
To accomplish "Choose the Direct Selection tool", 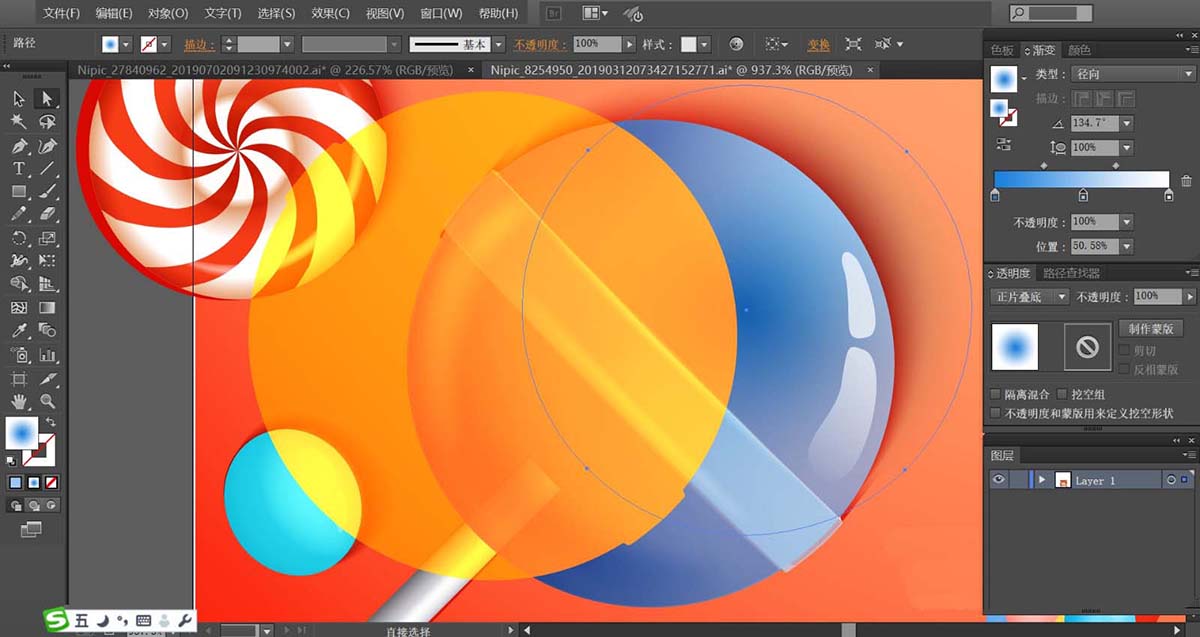I will (x=46, y=99).
